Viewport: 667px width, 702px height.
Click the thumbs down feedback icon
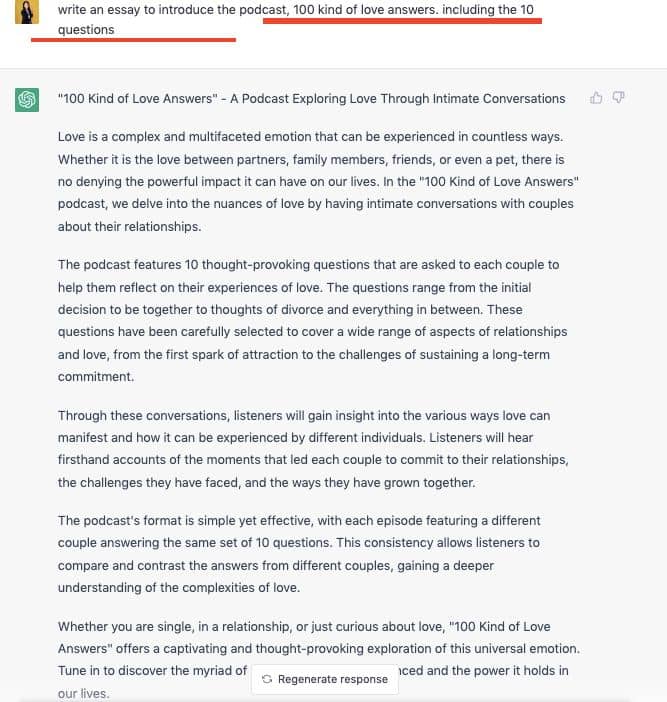[x=618, y=98]
